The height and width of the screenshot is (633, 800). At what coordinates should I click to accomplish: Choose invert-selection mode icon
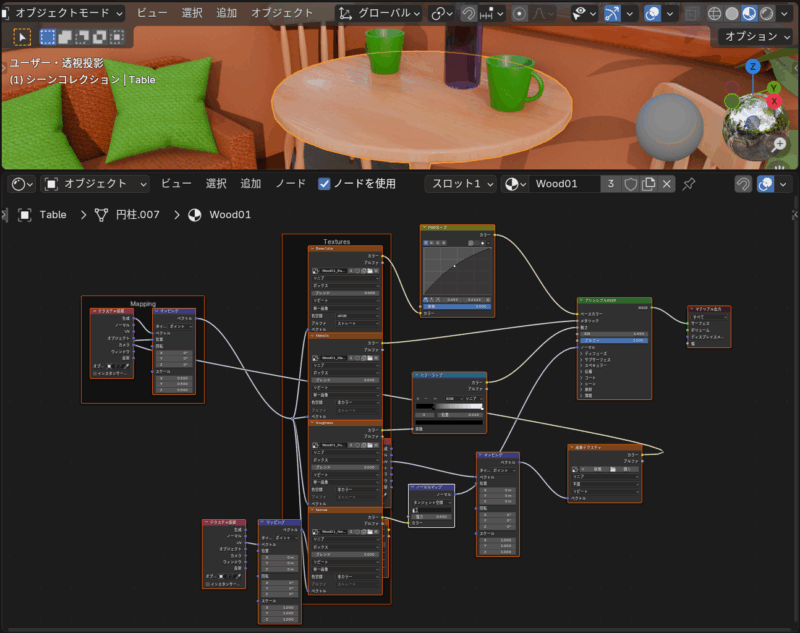coord(99,36)
